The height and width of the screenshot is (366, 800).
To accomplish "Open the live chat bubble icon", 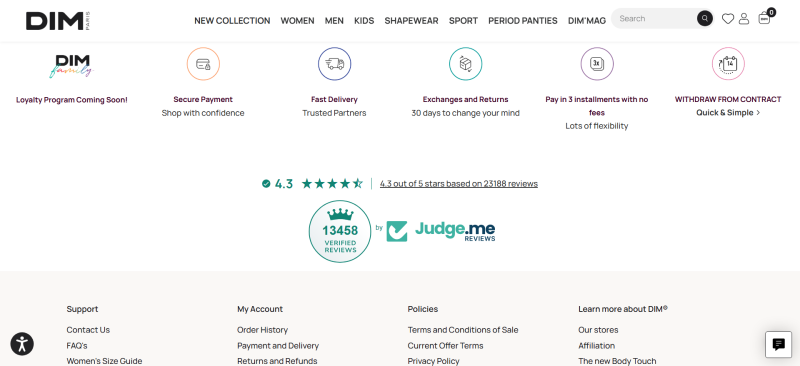I will click(x=779, y=345).
